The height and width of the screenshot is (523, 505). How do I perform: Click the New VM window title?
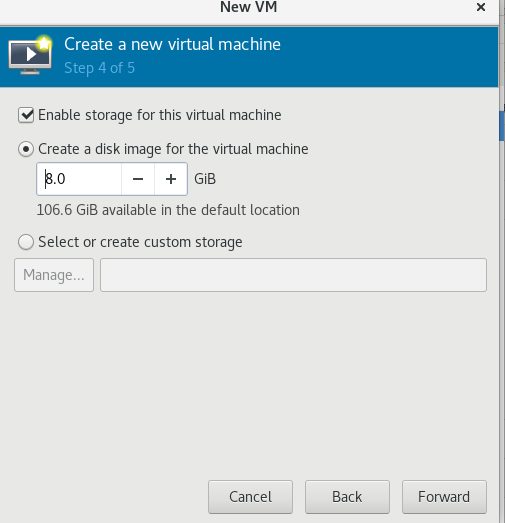tap(249, 7)
